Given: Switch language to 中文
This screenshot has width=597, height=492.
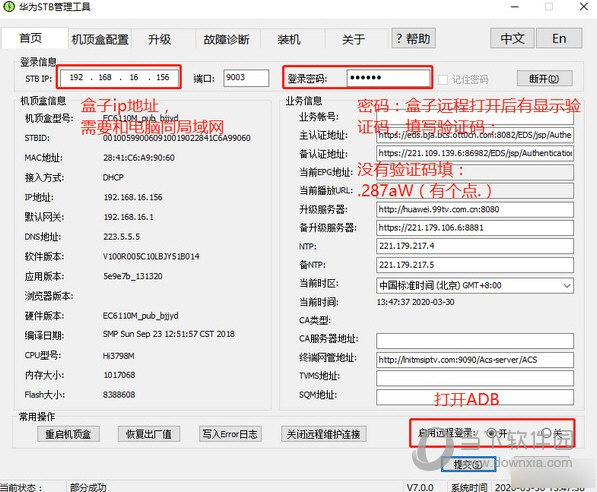Looking at the screenshot, I should point(512,38).
